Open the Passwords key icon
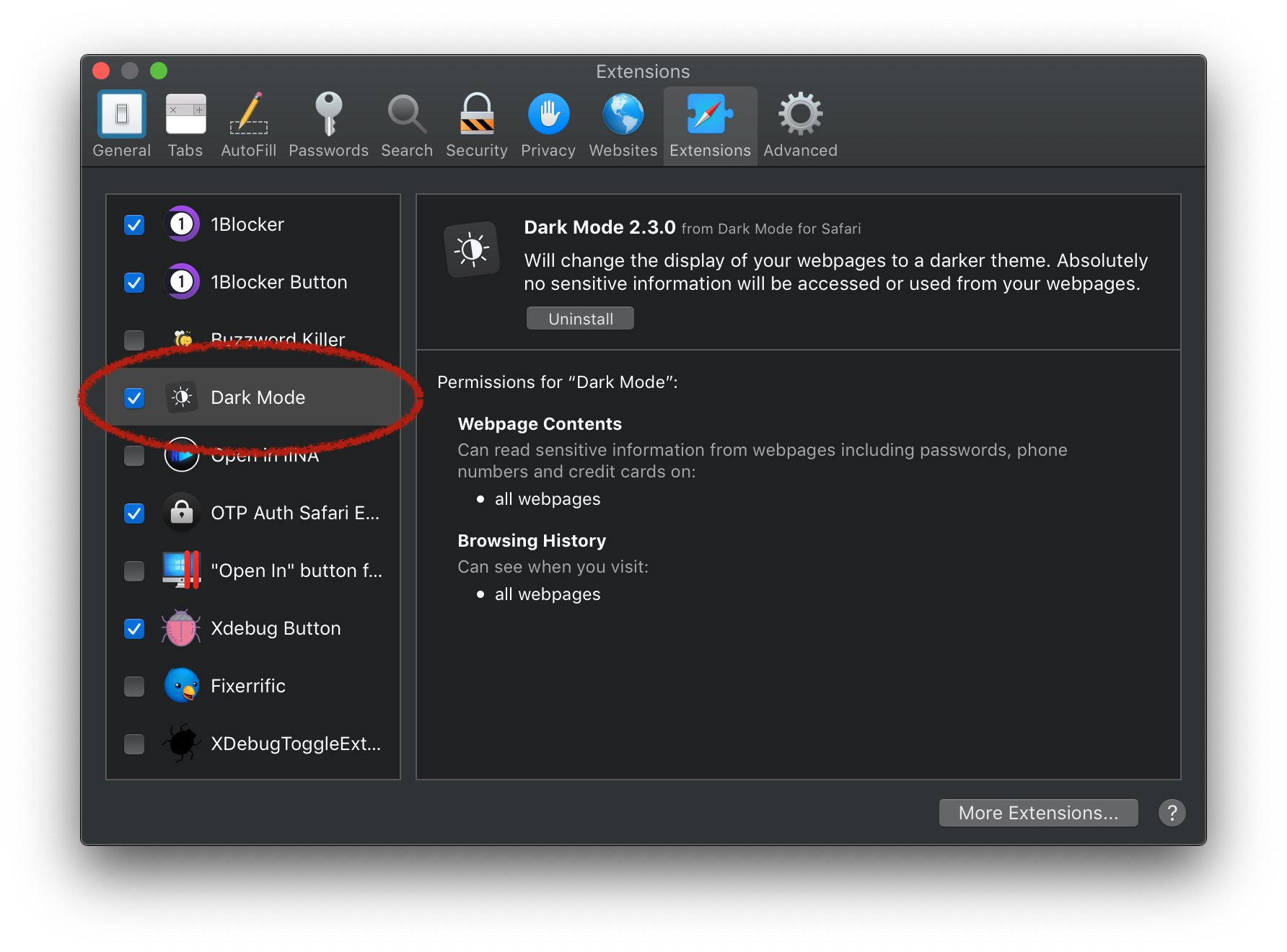This screenshot has width=1287, height=952. pos(329,114)
